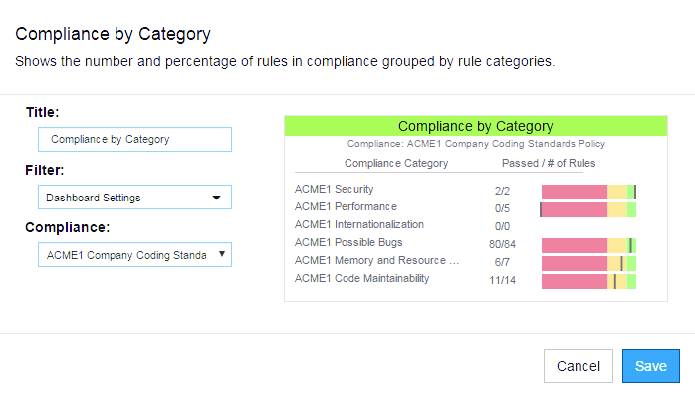Open the Dashboard Settings filter dropdown
Screen dimensions: 695x397
pyautogui.click(x=135, y=197)
